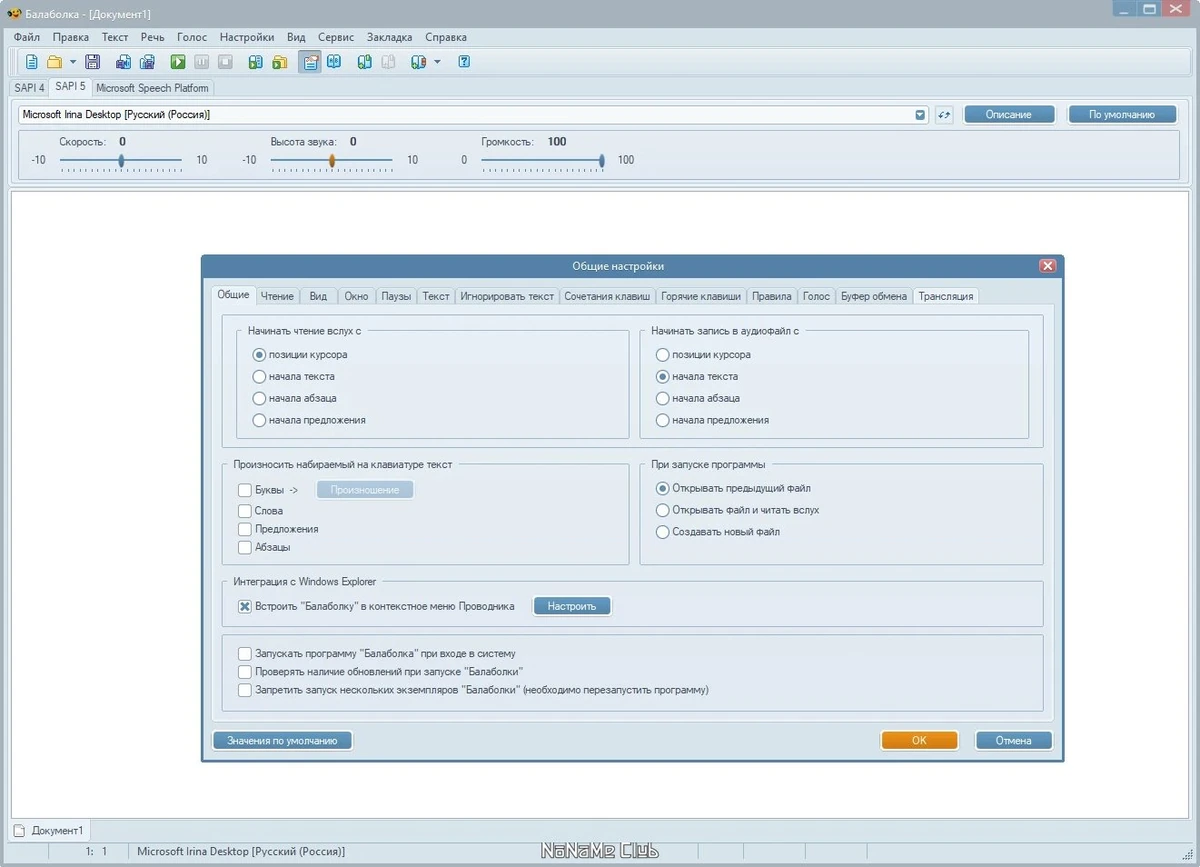Enable the Абзацы checkbox
This screenshot has width=1200, height=867.
click(x=245, y=547)
